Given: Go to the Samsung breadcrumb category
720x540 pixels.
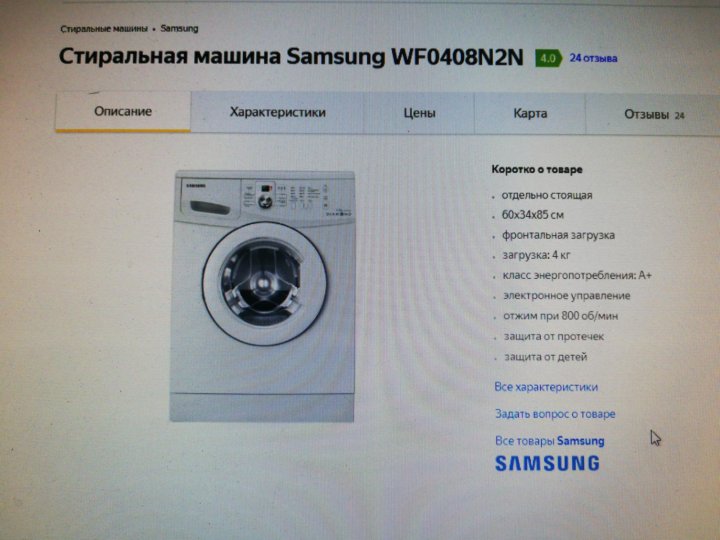Looking at the screenshot, I should (x=179, y=28).
